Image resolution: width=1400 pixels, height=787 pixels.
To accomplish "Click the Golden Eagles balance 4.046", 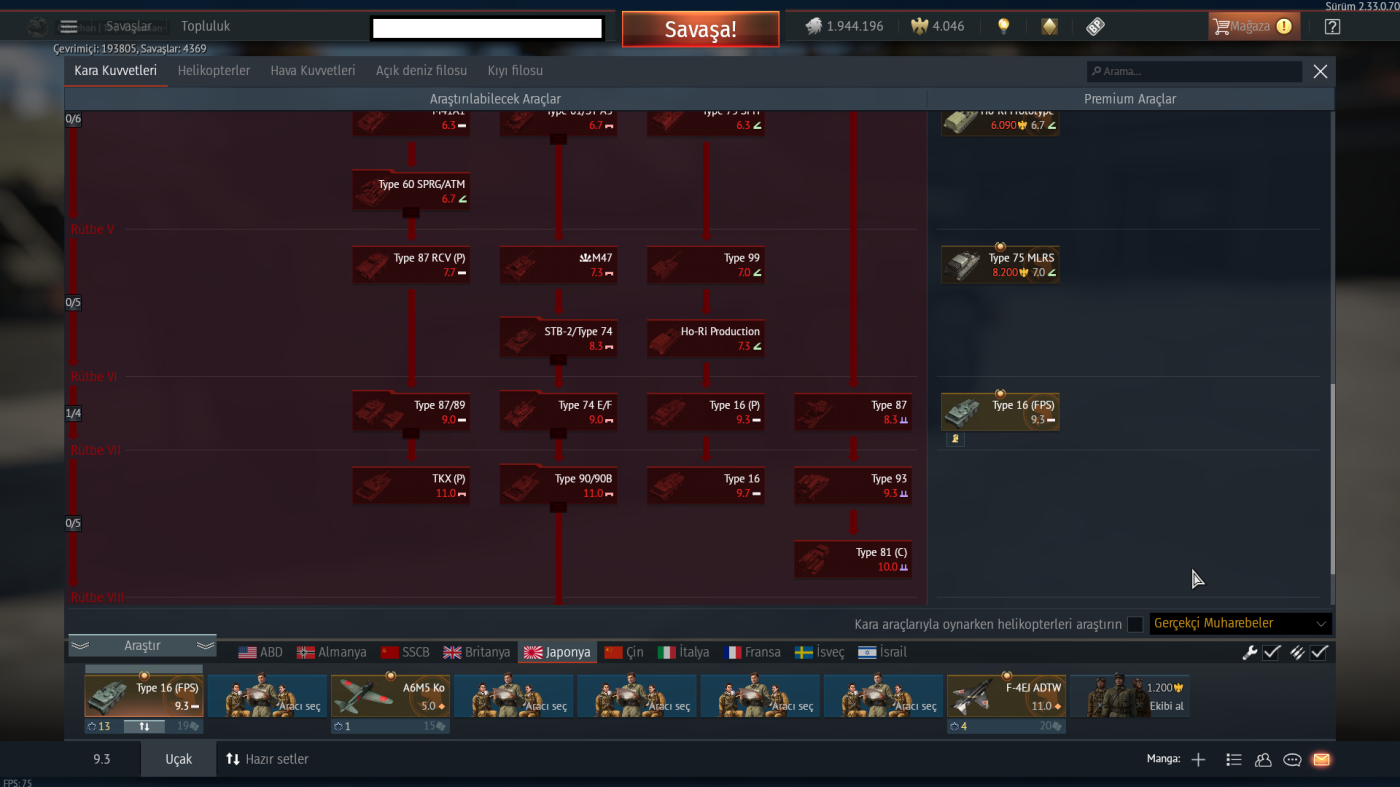I will pyautogui.click(x=937, y=27).
